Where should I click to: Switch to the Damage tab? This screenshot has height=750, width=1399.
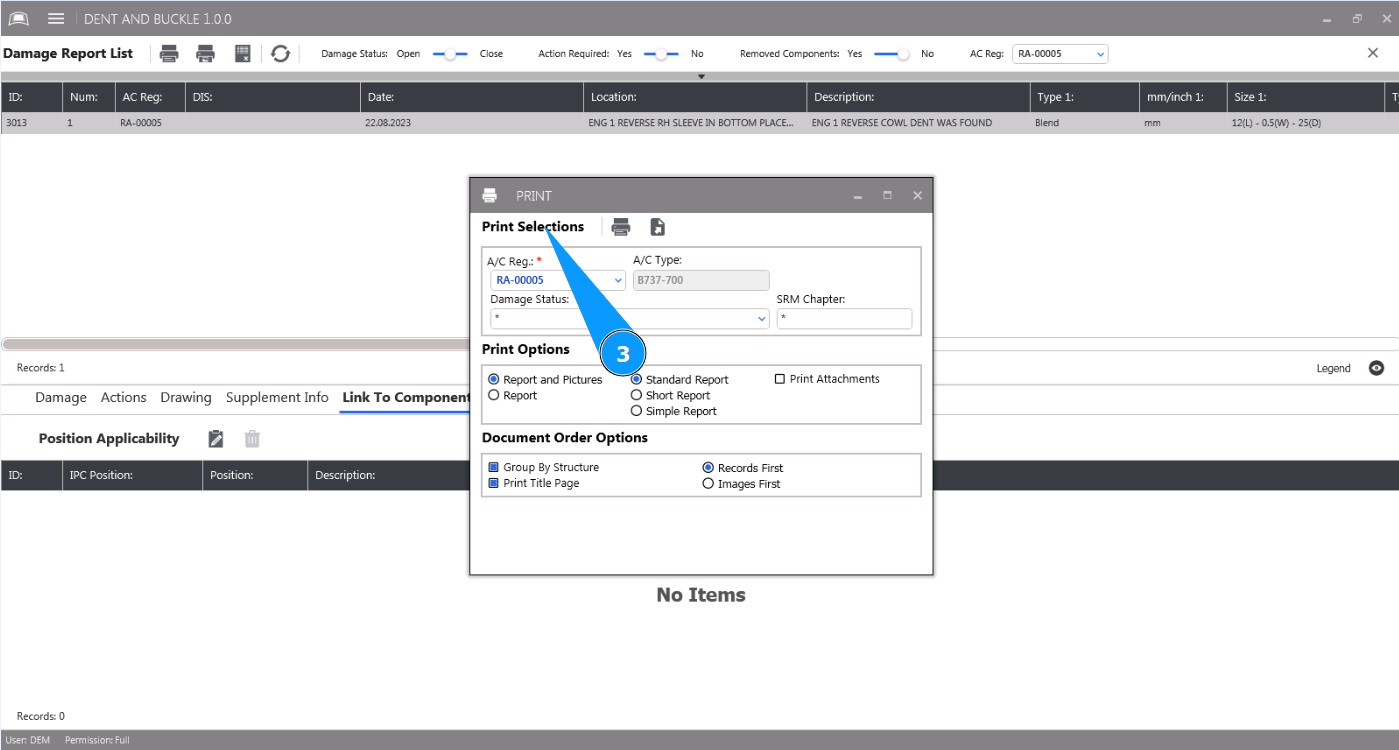[61, 398]
